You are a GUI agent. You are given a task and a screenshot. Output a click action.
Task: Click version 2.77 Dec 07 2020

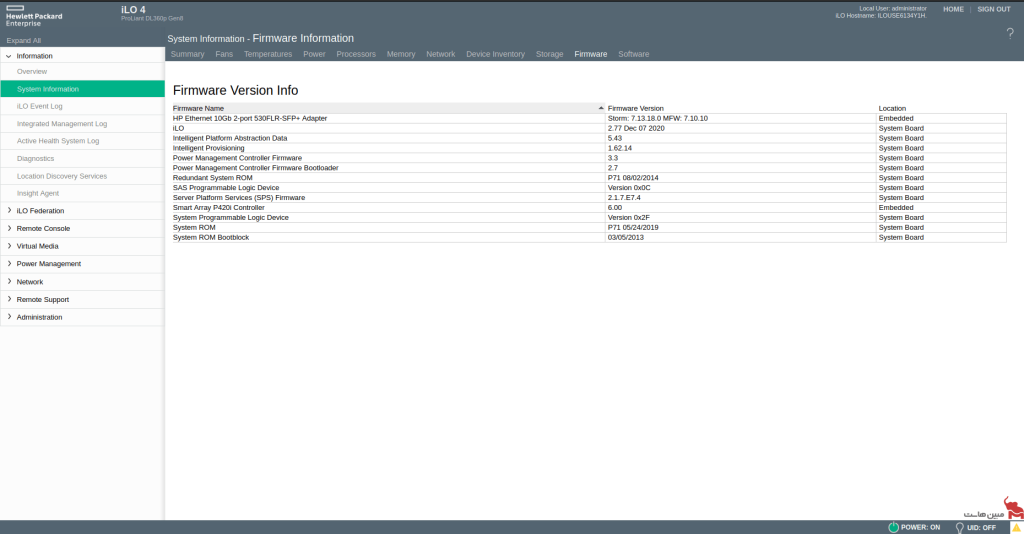click(636, 129)
